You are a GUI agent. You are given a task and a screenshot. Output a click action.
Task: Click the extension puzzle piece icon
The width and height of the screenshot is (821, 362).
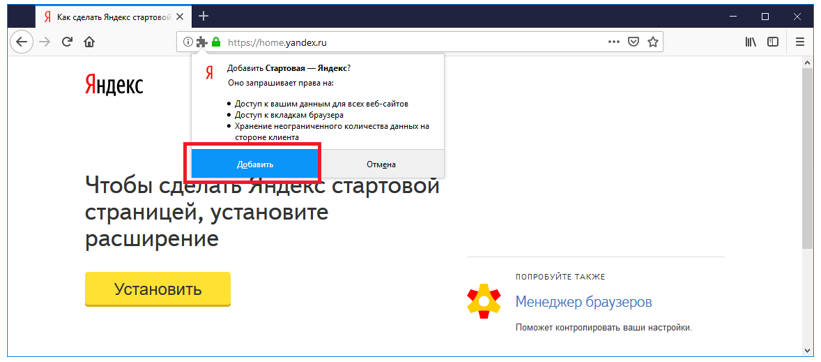(201, 42)
